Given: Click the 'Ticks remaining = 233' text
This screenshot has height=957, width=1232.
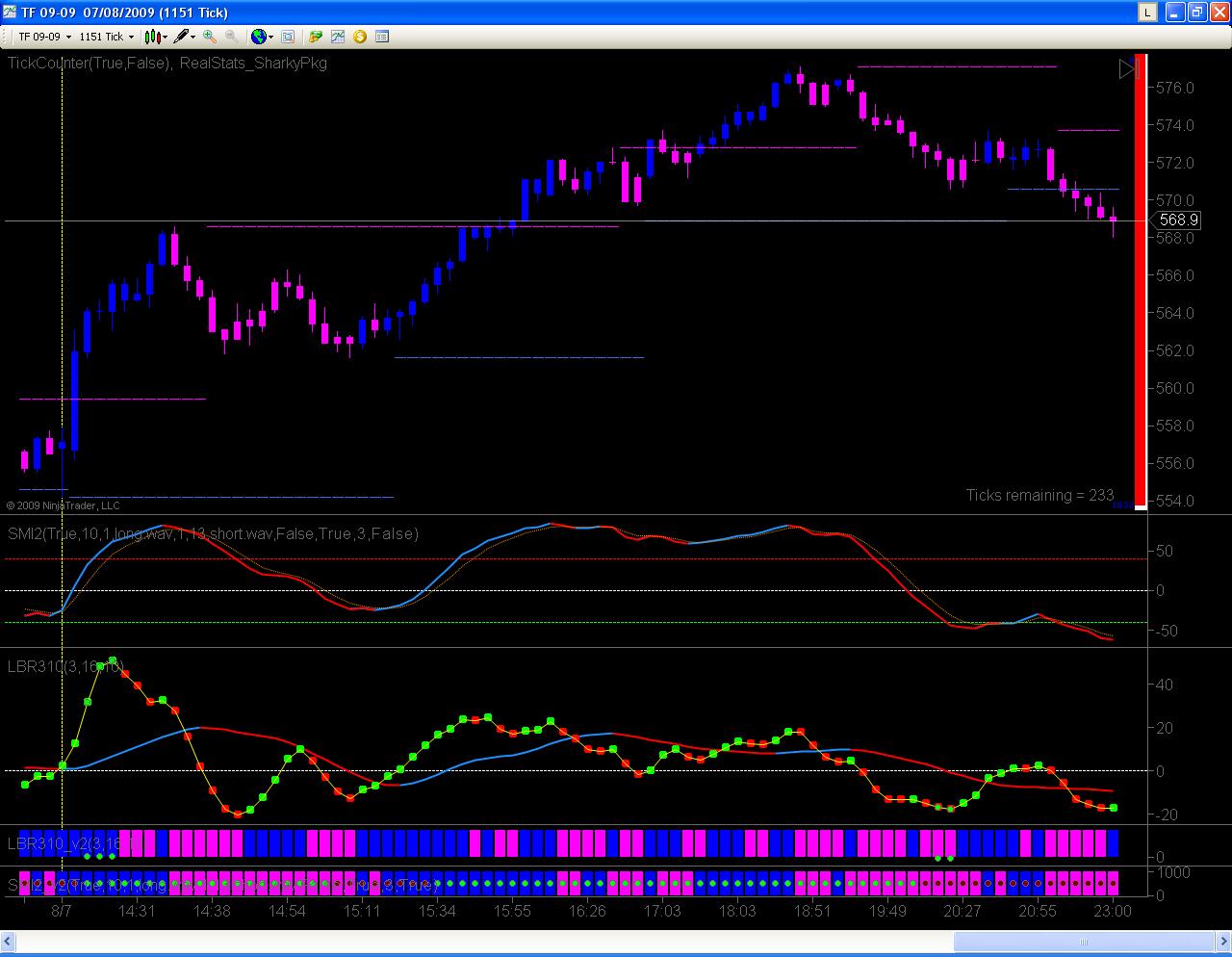Looking at the screenshot, I should pyautogui.click(x=1039, y=495).
